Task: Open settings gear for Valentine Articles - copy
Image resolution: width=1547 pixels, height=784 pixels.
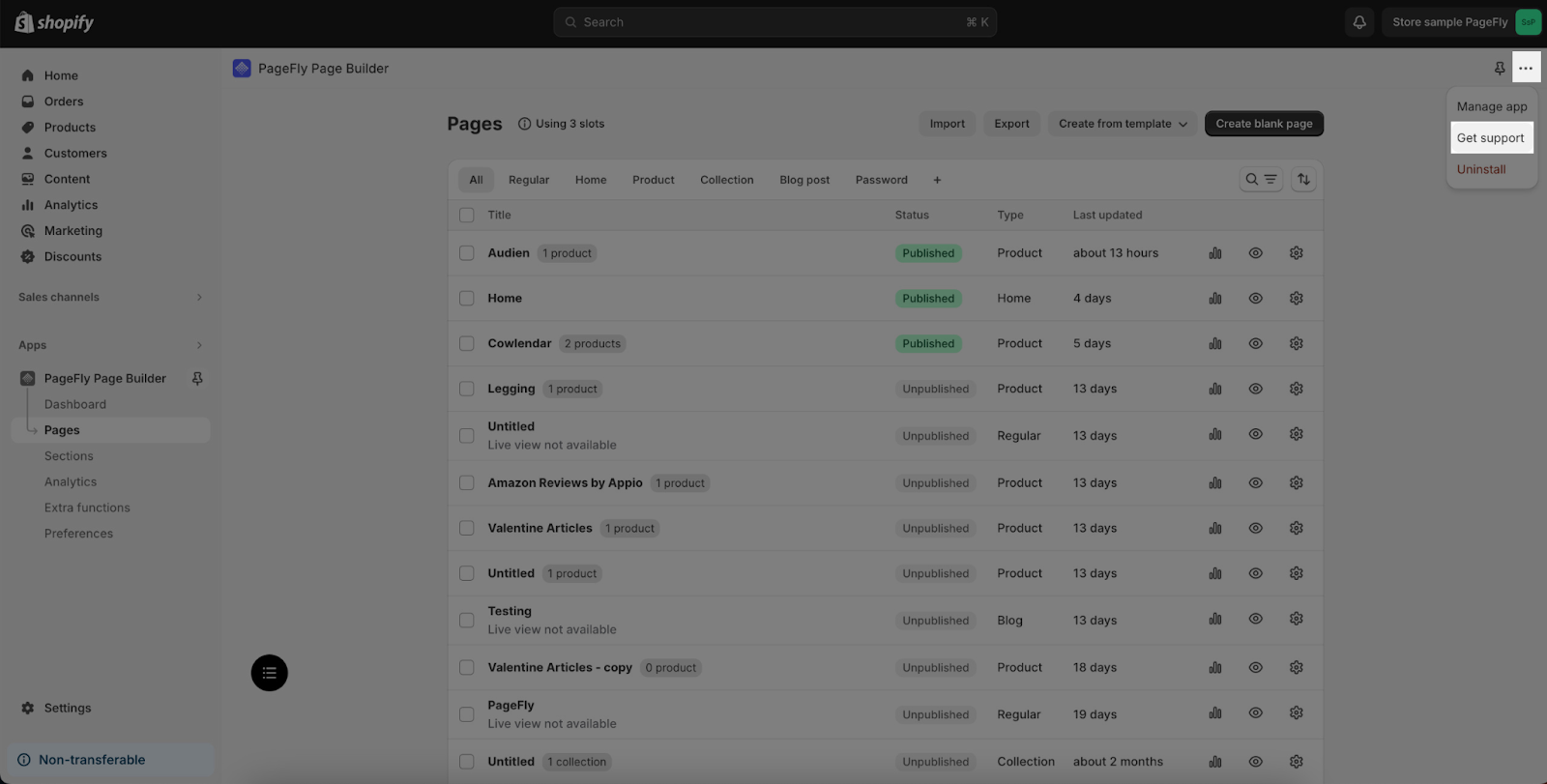Action: click(x=1297, y=668)
